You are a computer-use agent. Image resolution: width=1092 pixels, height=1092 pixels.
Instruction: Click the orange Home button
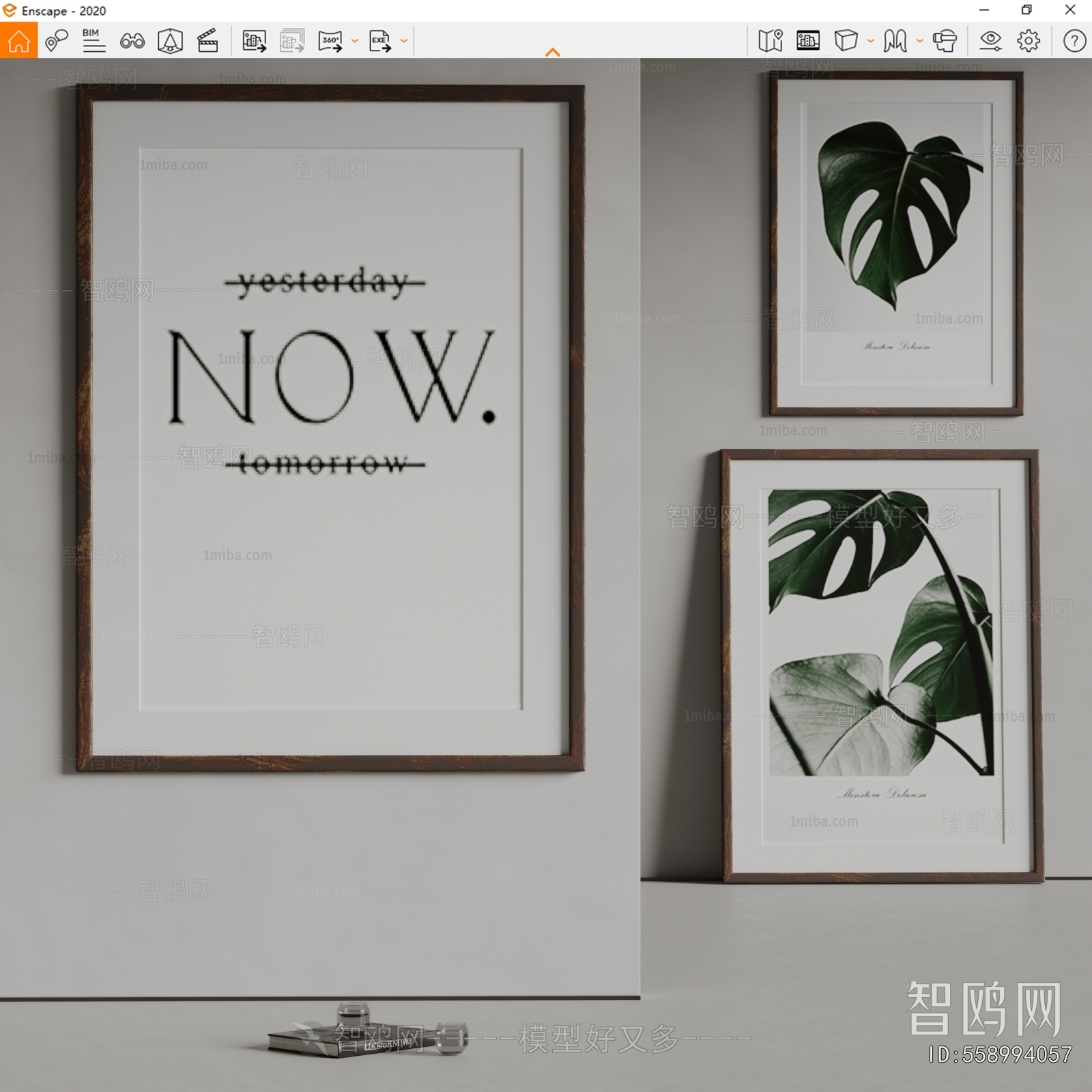coord(18,40)
